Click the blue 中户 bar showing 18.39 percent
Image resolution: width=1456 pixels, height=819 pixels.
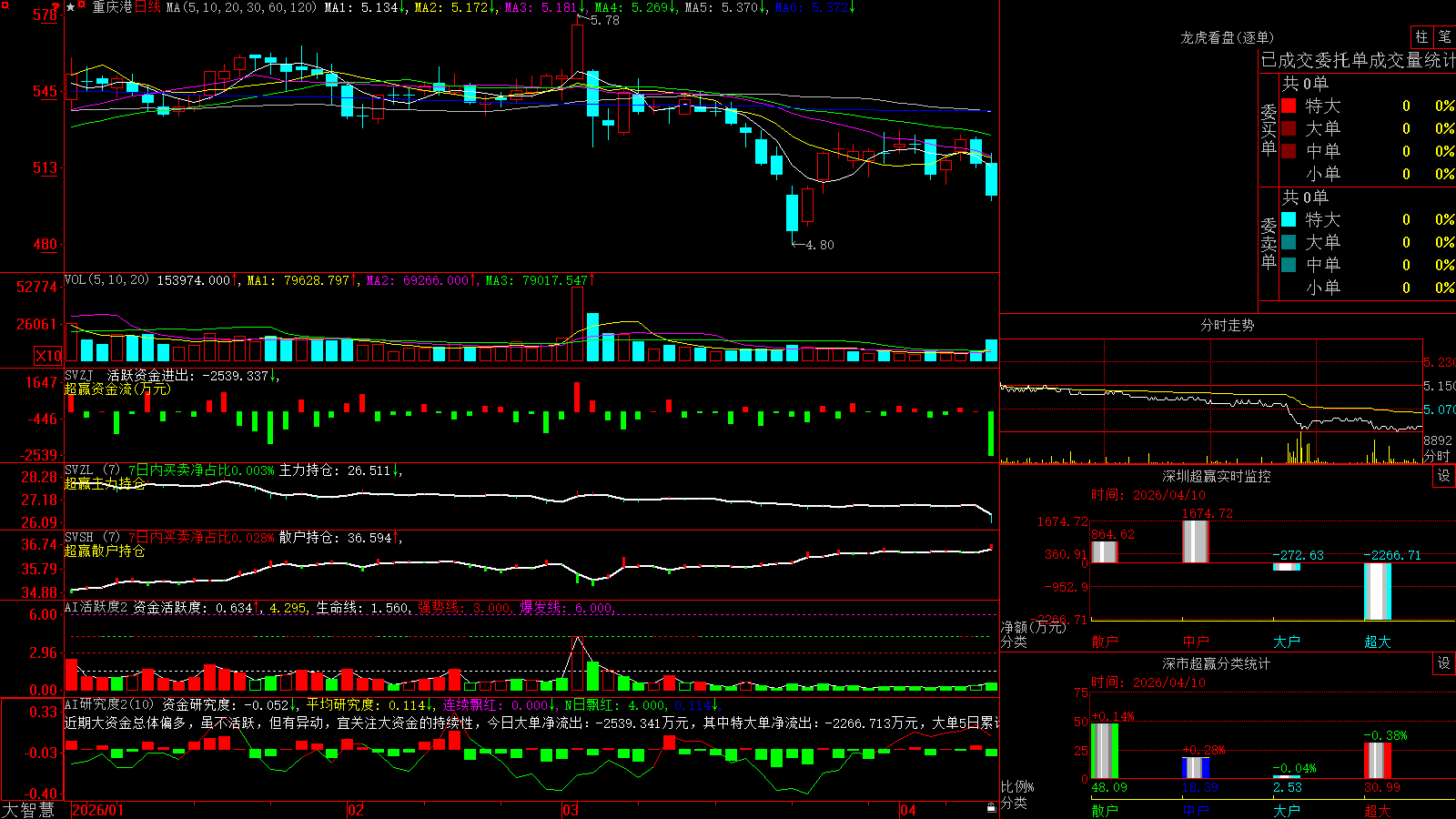(1196, 768)
